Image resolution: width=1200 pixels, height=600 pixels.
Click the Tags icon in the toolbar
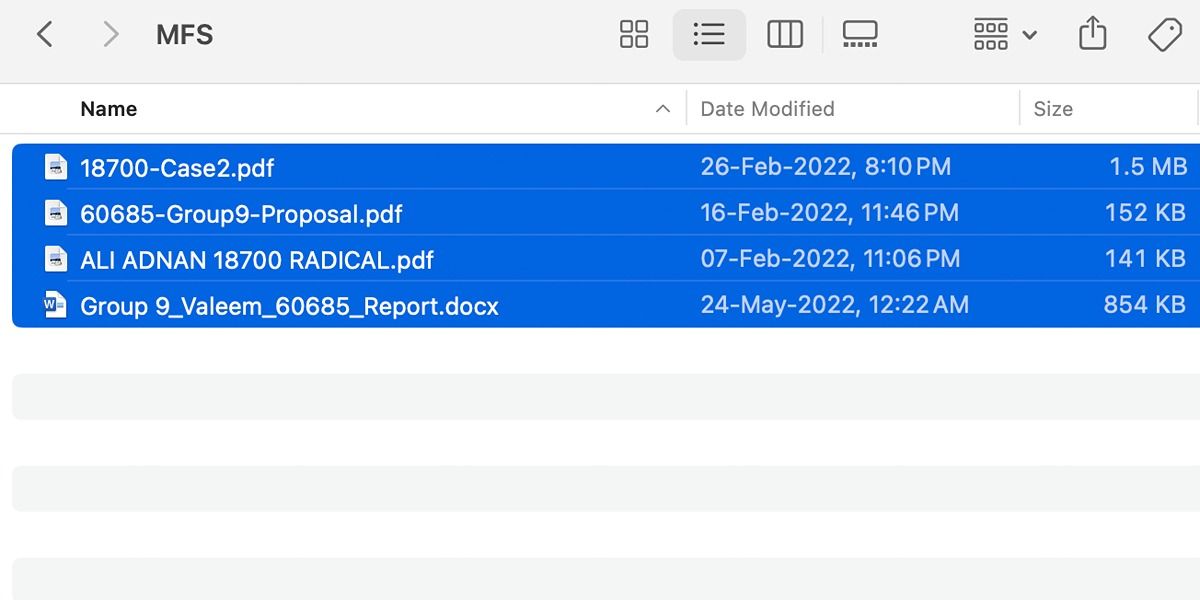coord(1163,33)
